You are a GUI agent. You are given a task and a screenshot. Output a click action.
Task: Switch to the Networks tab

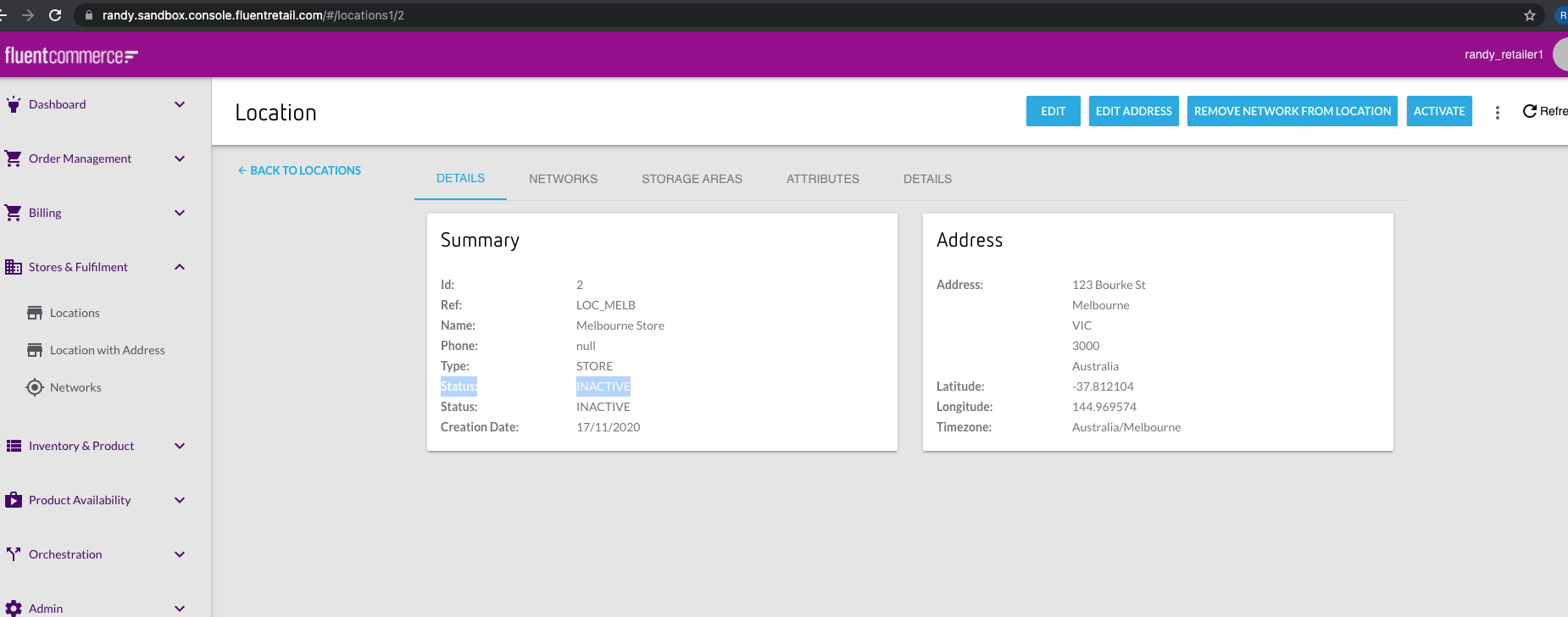tap(563, 179)
